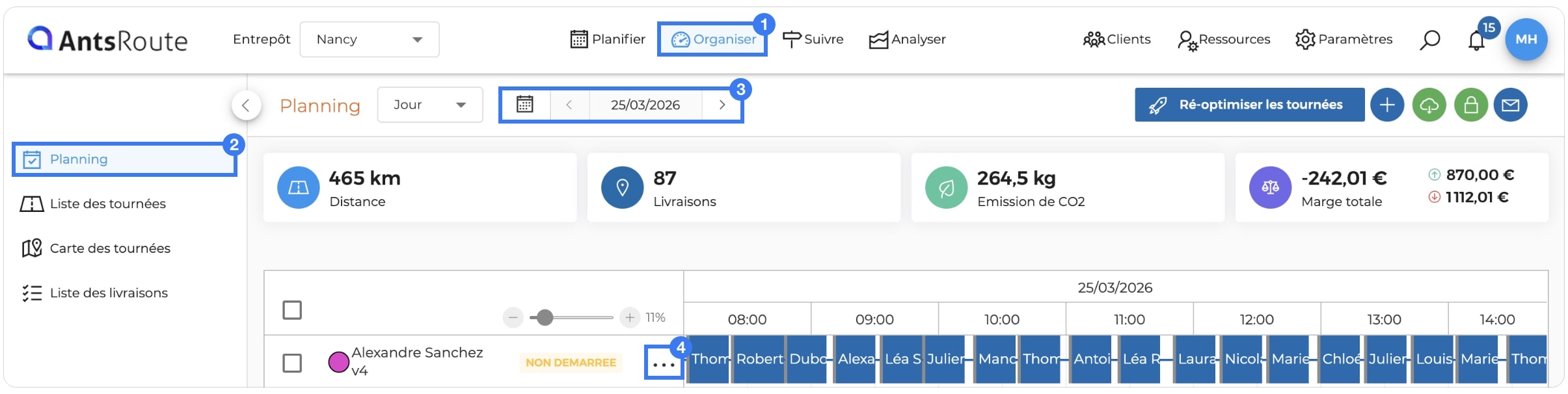Open Liste des livraisons in sidebar
1568x394 pixels.
(94, 293)
